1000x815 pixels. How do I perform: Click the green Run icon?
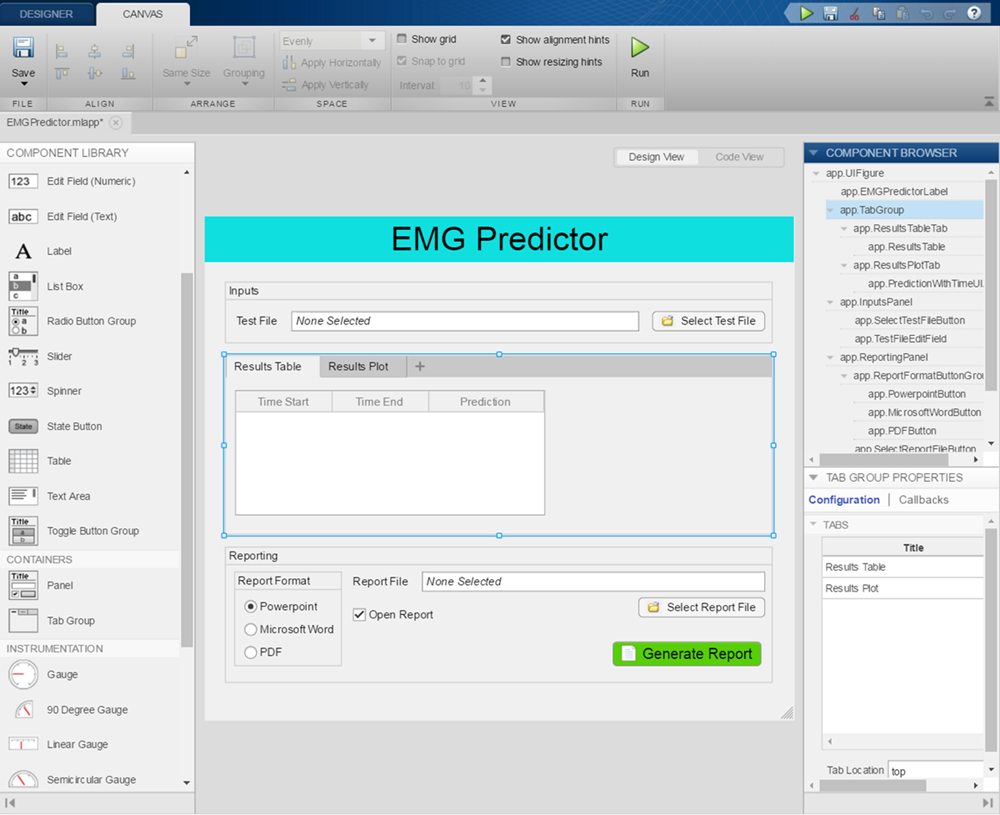(640, 48)
